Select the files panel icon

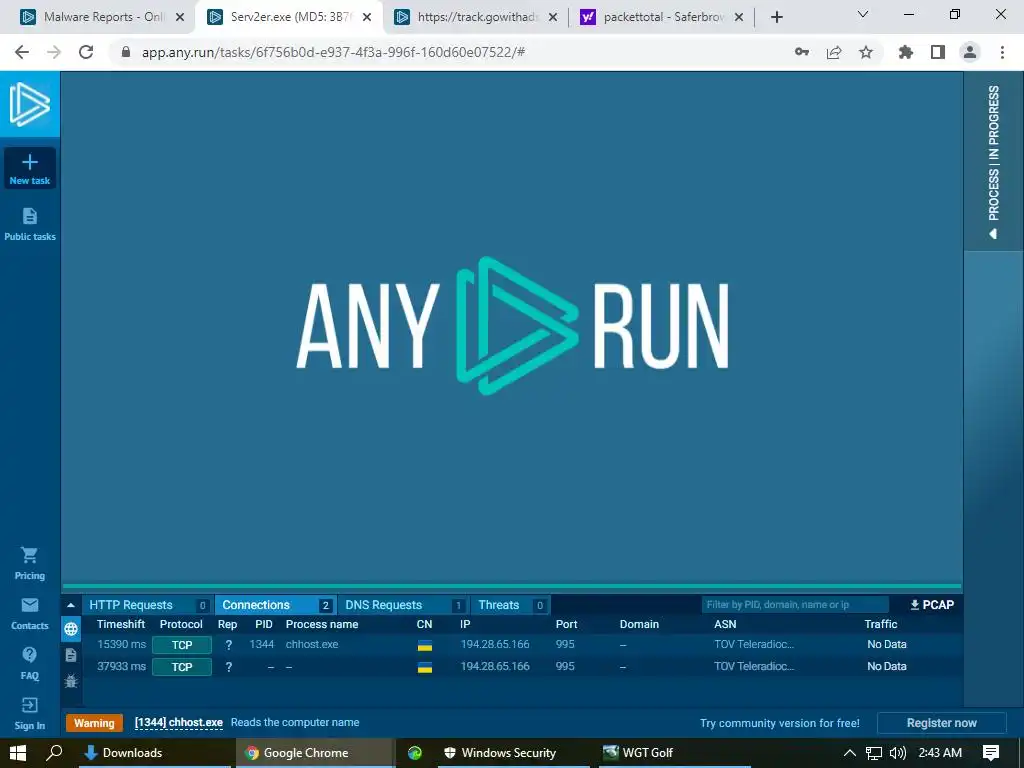point(71,655)
